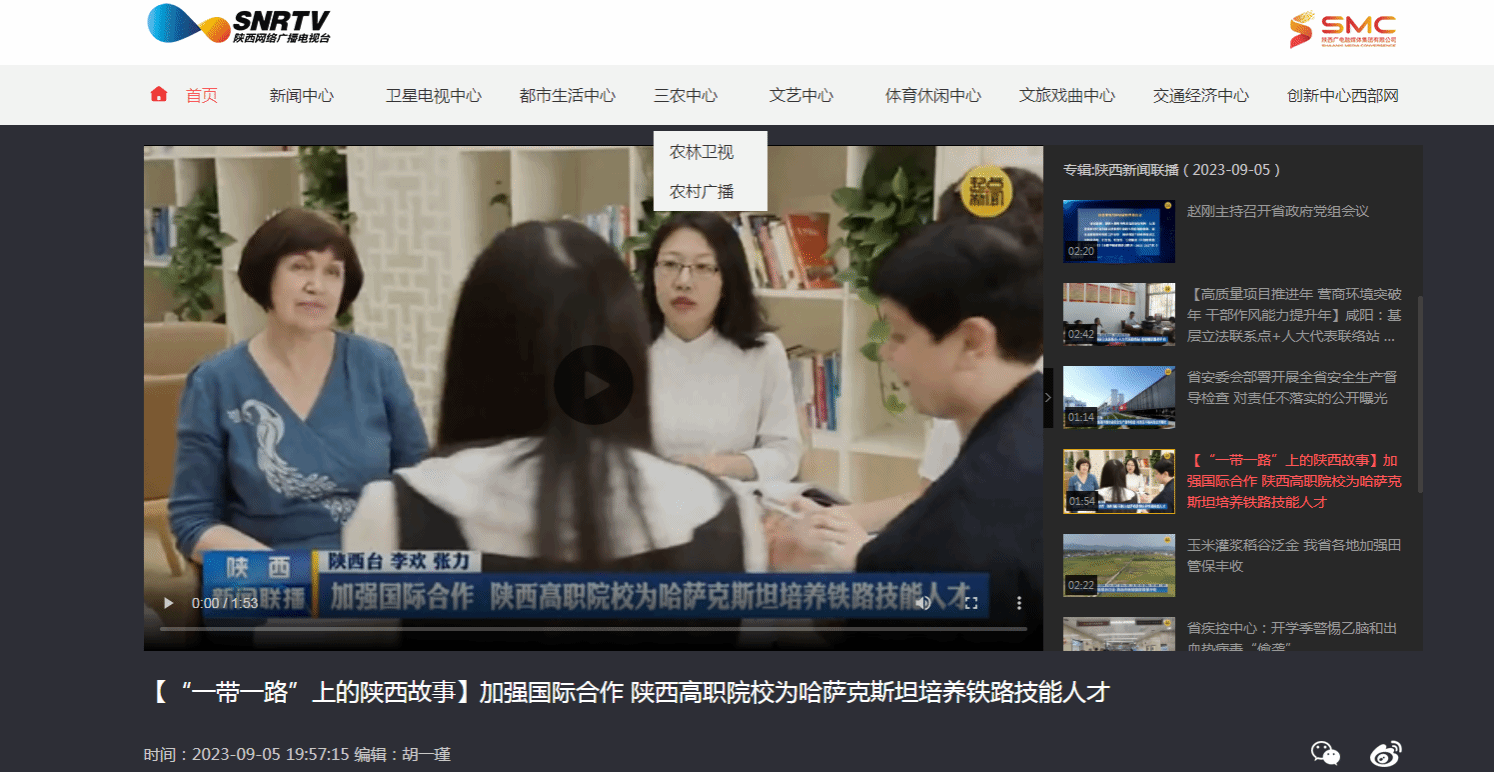Image resolution: width=1494 pixels, height=772 pixels.
Task: Select 农村广播 from the dropdown menu
Action: coord(701,191)
